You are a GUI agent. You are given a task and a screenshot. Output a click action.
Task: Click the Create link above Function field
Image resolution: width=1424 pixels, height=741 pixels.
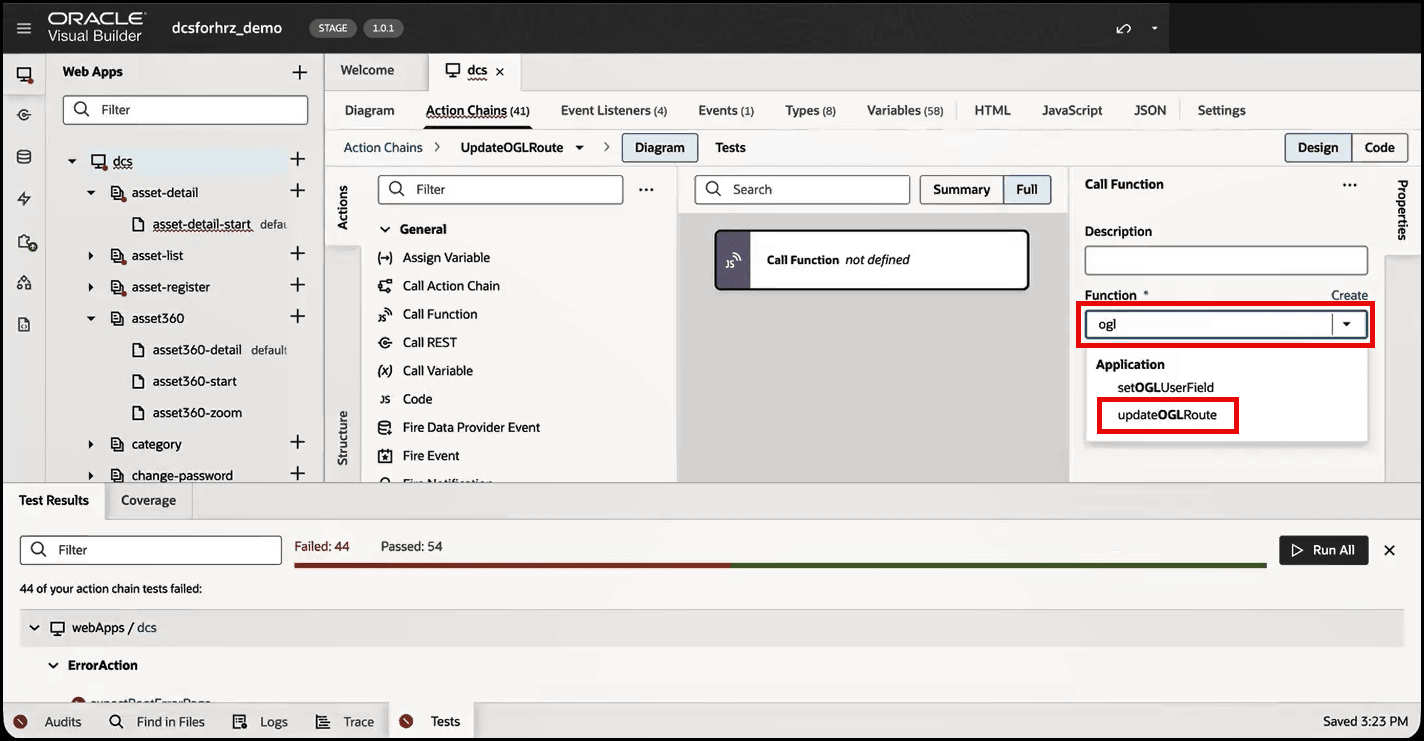1349,295
